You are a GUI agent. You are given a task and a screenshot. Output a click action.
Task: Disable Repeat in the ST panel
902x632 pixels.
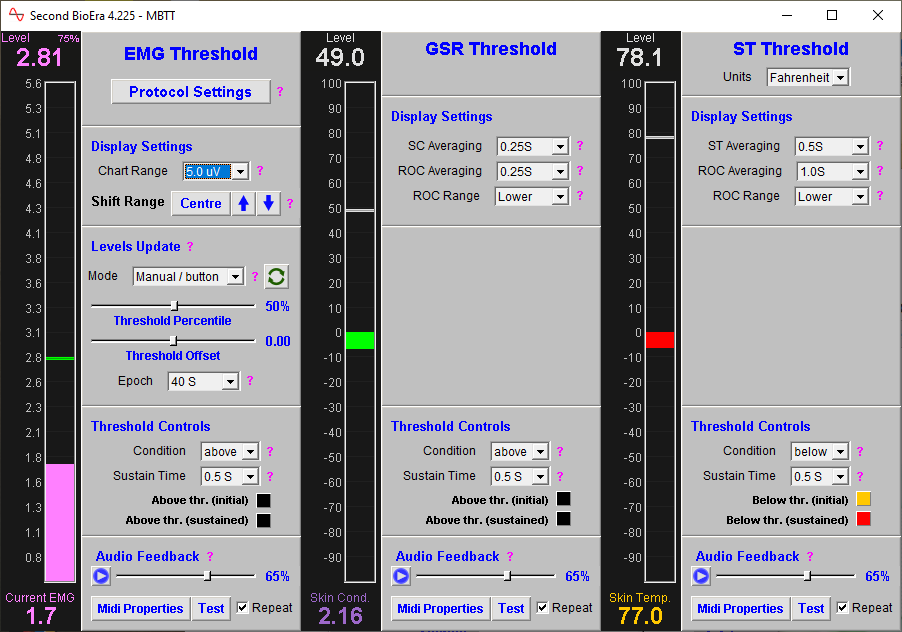pos(841,608)
